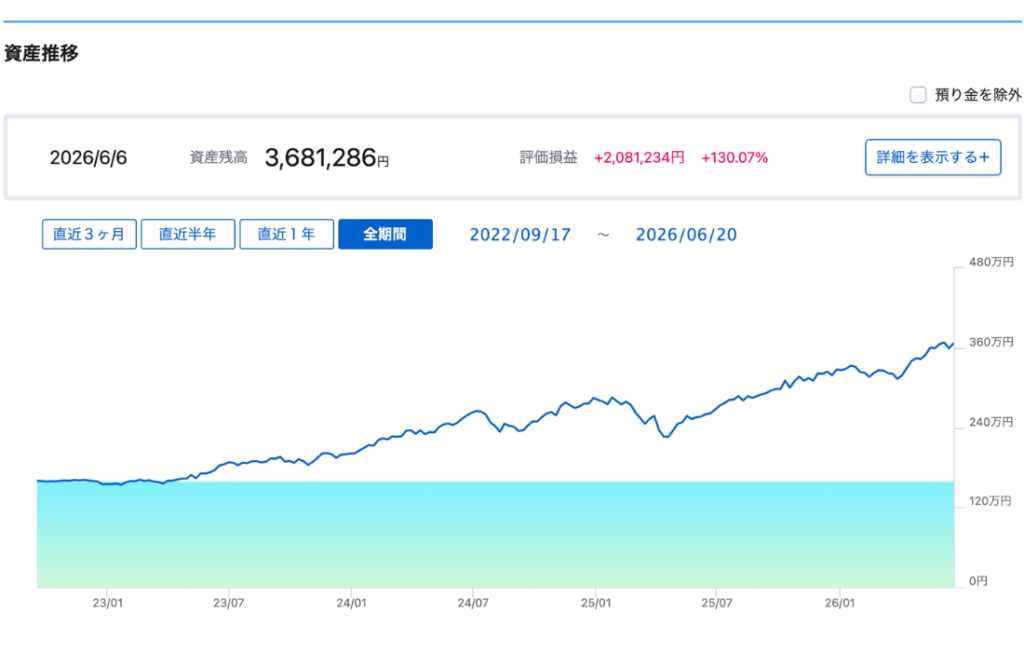
Task: Click the 詳細を表示する+ button
Action: (933, 157)
